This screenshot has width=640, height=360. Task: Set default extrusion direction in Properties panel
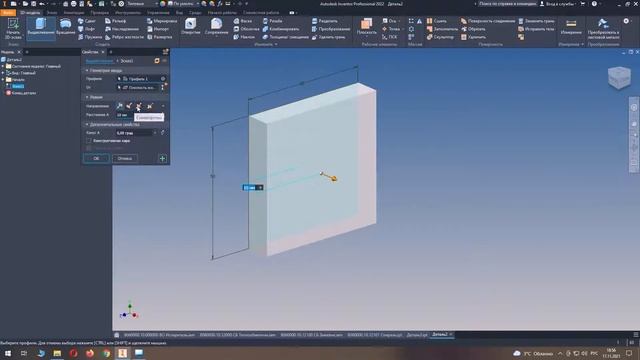click(x=120, y=106)
